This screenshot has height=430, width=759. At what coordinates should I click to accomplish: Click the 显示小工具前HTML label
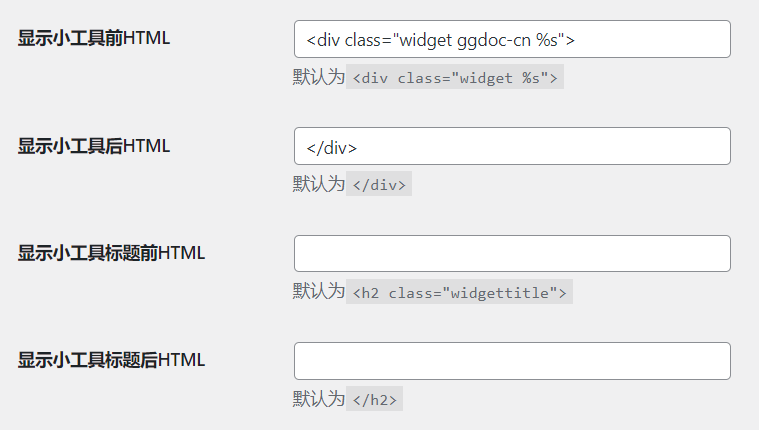coord(94,38)
